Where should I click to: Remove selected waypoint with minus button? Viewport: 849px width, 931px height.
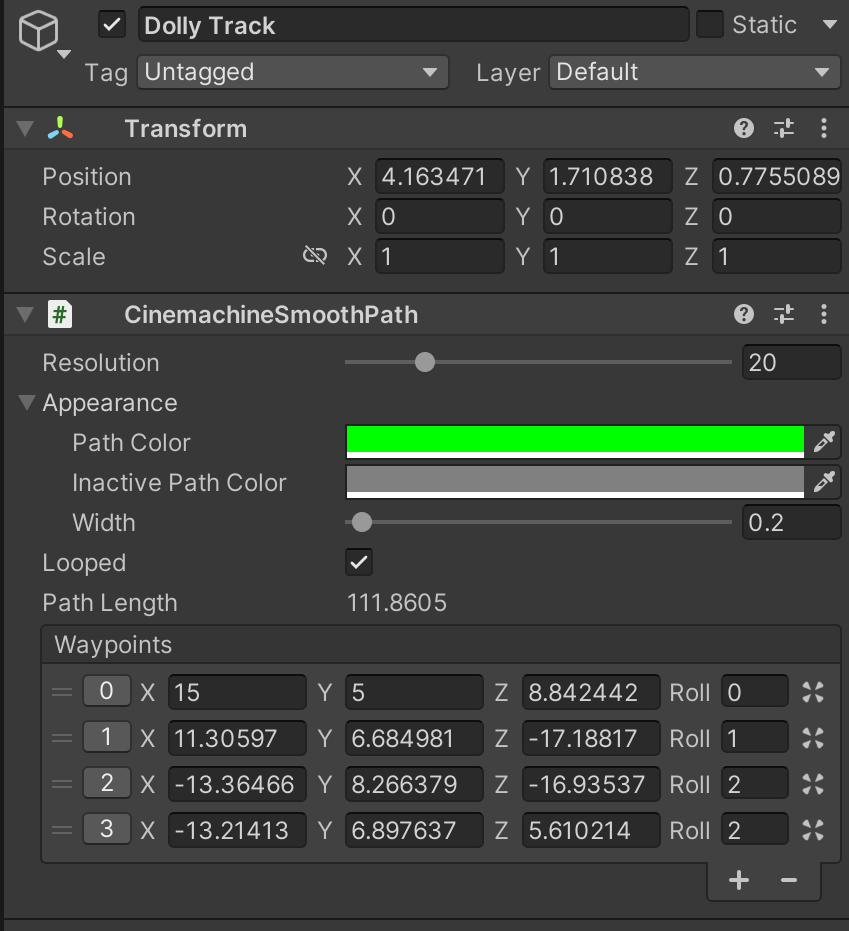point(788,880)
